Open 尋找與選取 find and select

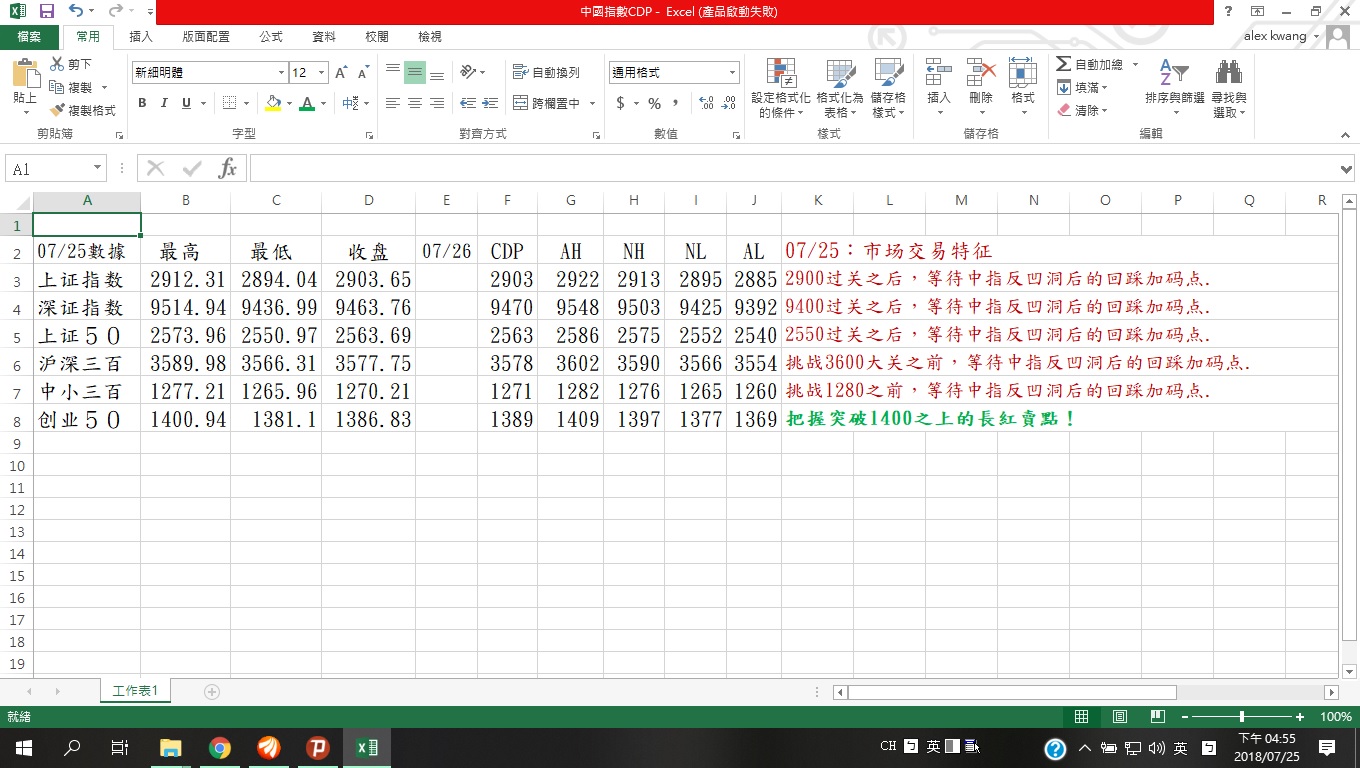(x=1229, y=88)
